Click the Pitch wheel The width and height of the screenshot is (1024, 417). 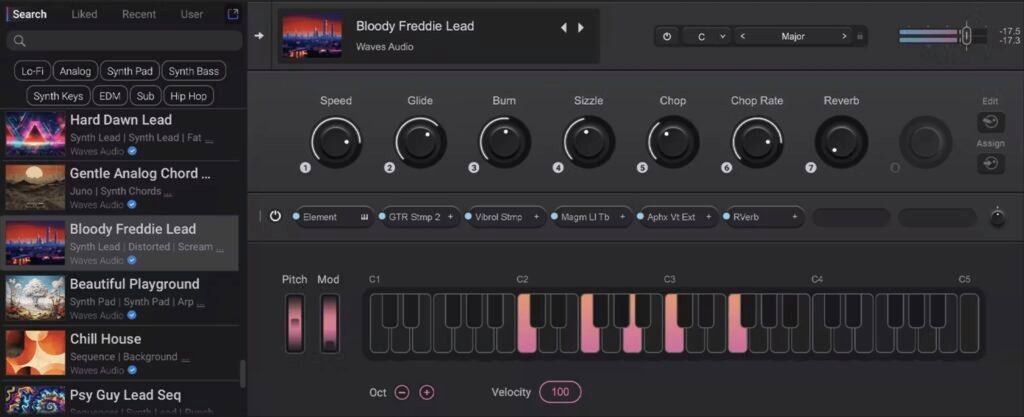click(295, 324)
